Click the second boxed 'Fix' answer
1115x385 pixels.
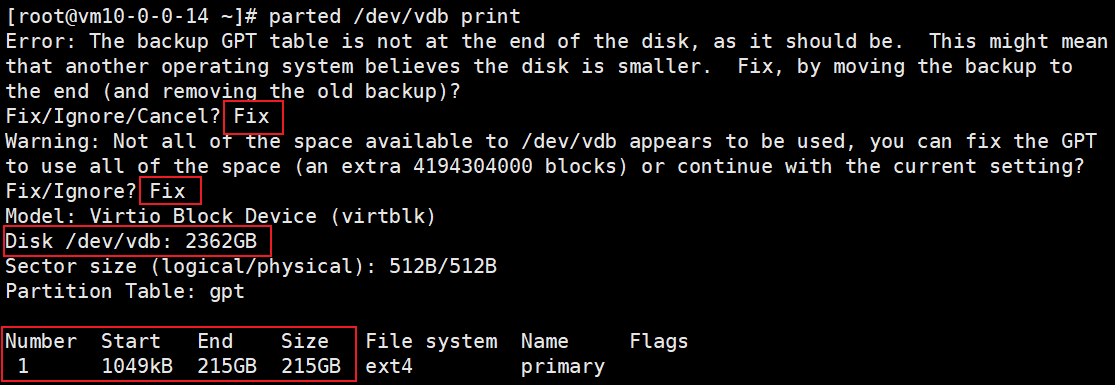coord(168,191)
